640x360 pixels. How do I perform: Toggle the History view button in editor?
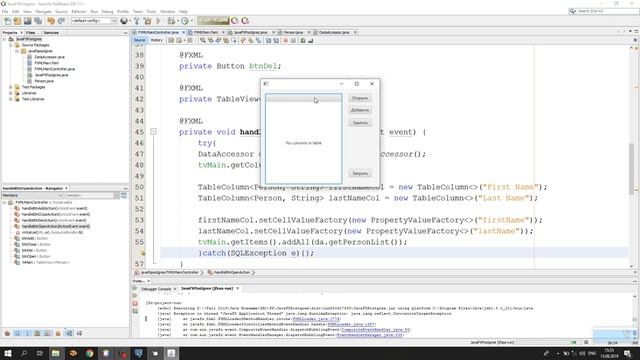point(156,40)
